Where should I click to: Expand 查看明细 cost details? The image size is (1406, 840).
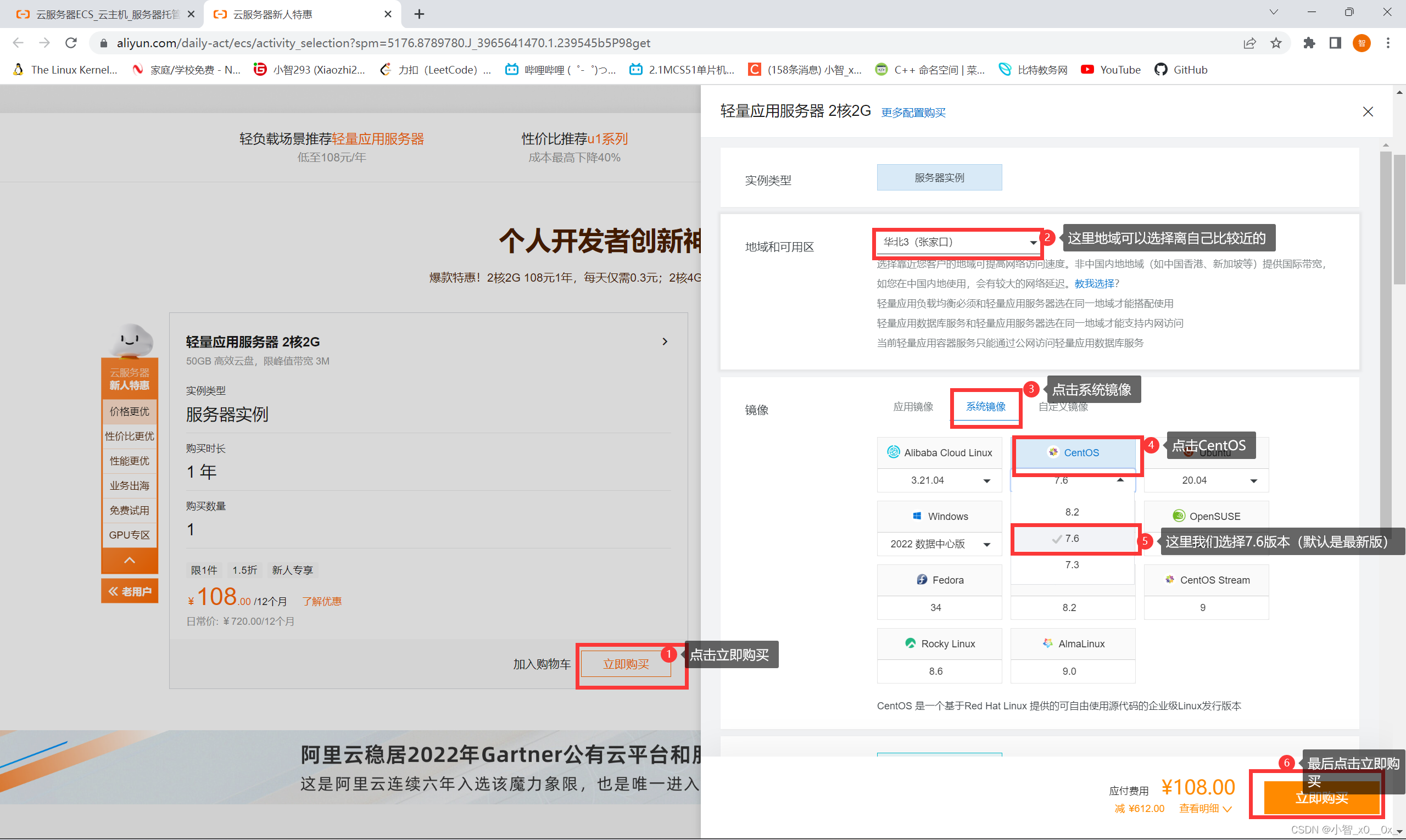coord(1205,808)
